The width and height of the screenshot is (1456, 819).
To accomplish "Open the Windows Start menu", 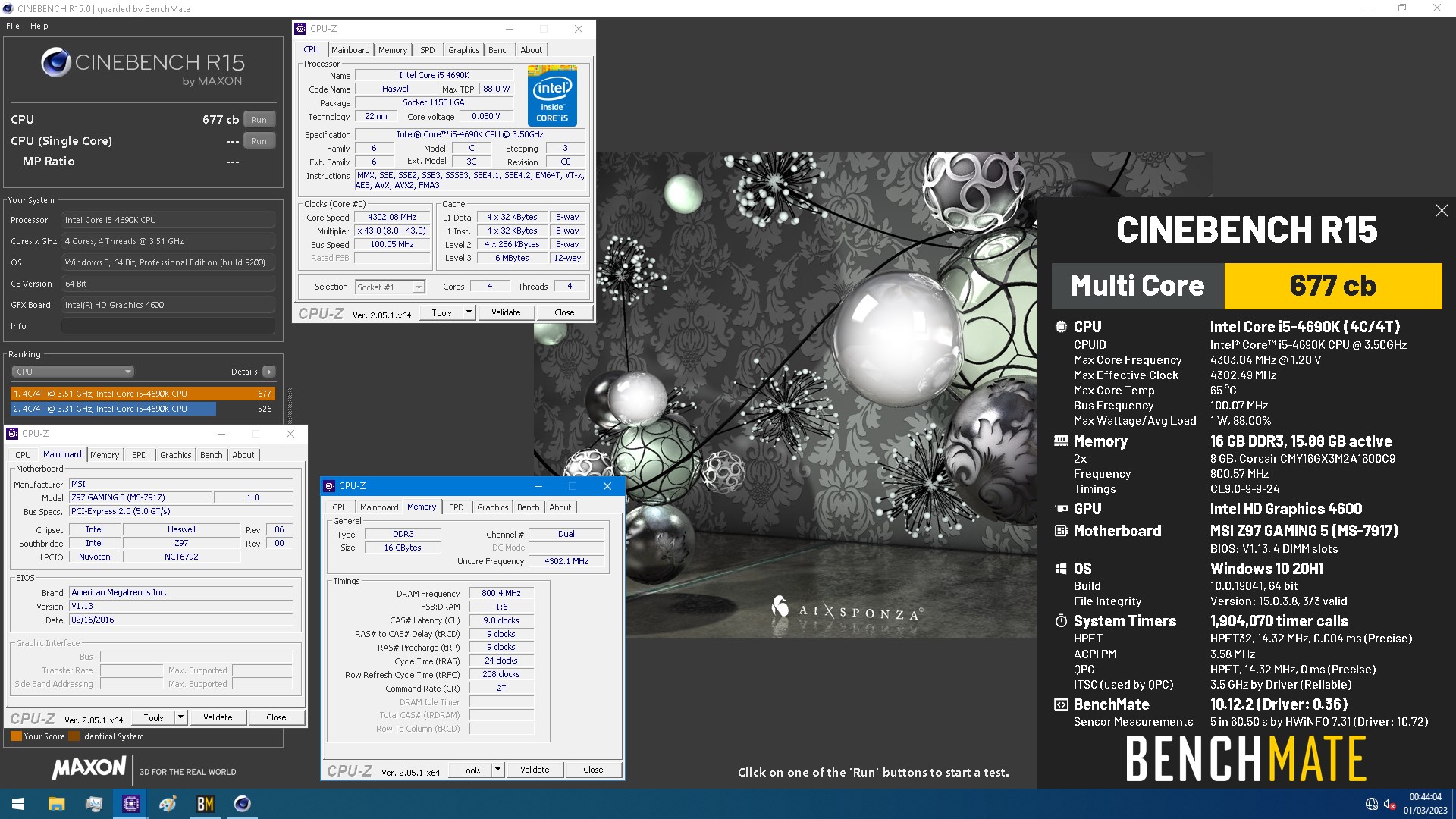I will click(x=18, y=804).
